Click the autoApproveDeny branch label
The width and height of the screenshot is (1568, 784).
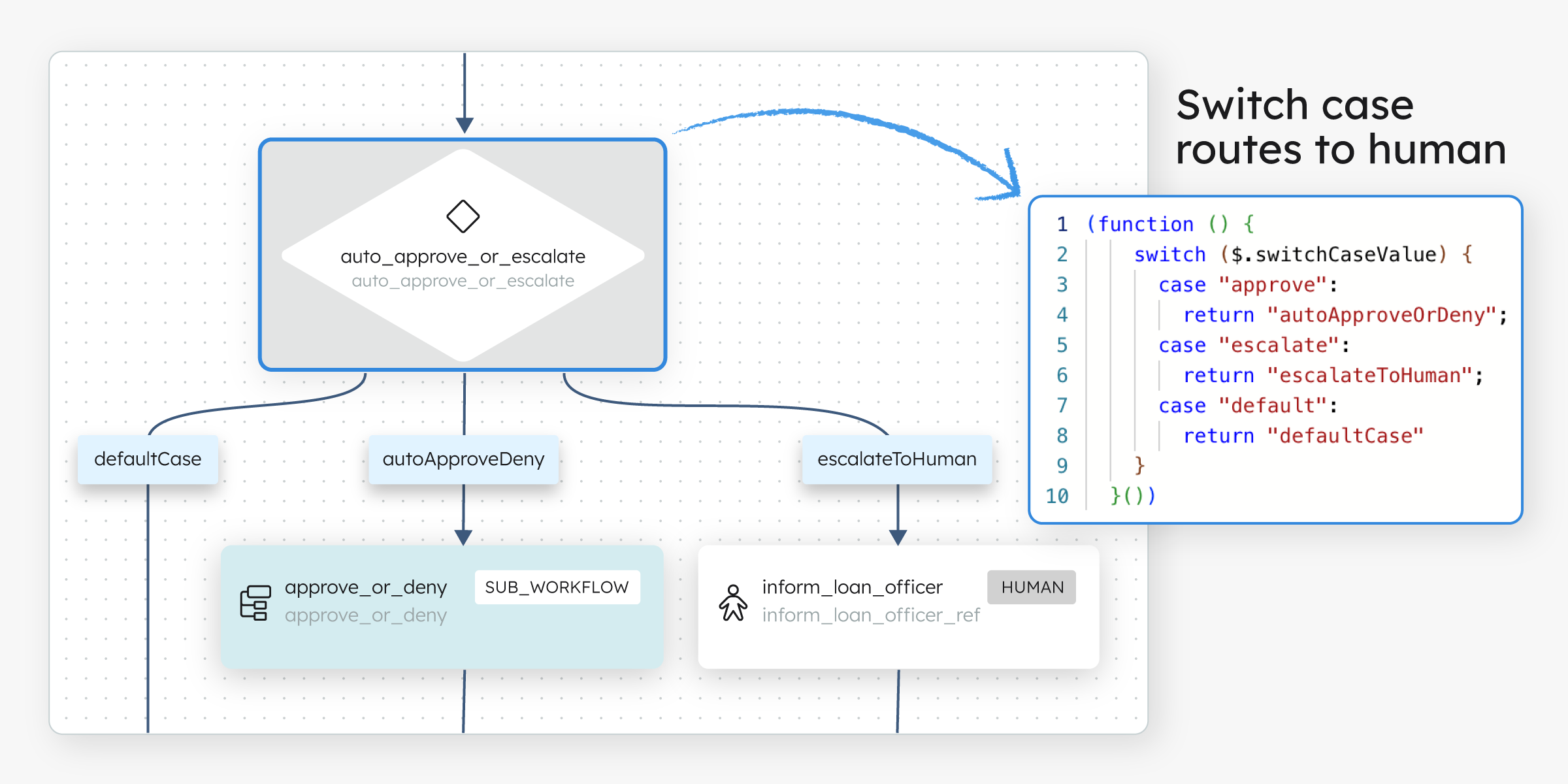463,459
